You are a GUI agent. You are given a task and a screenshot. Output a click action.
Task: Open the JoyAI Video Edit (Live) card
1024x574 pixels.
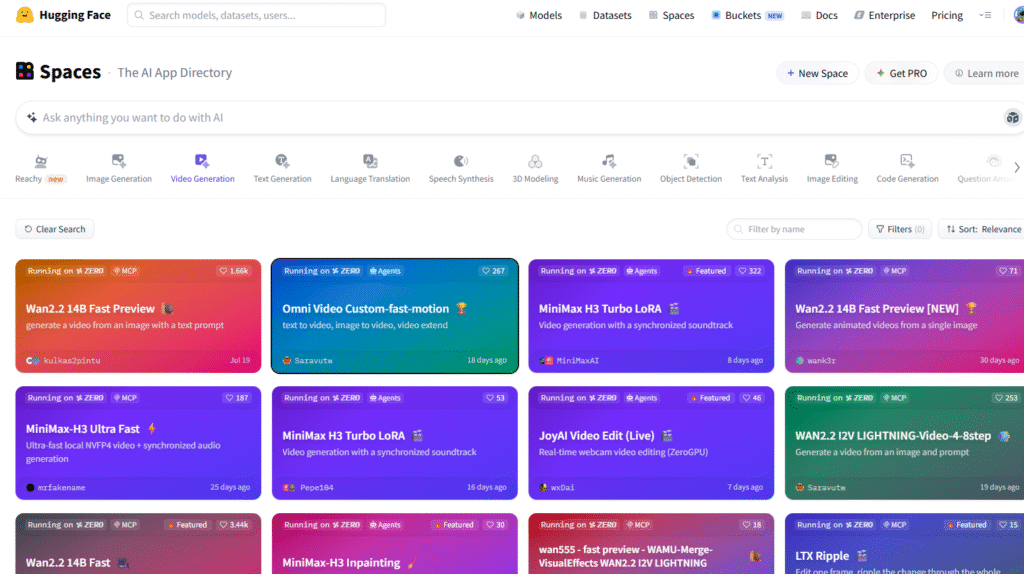(x=651, y=443)
